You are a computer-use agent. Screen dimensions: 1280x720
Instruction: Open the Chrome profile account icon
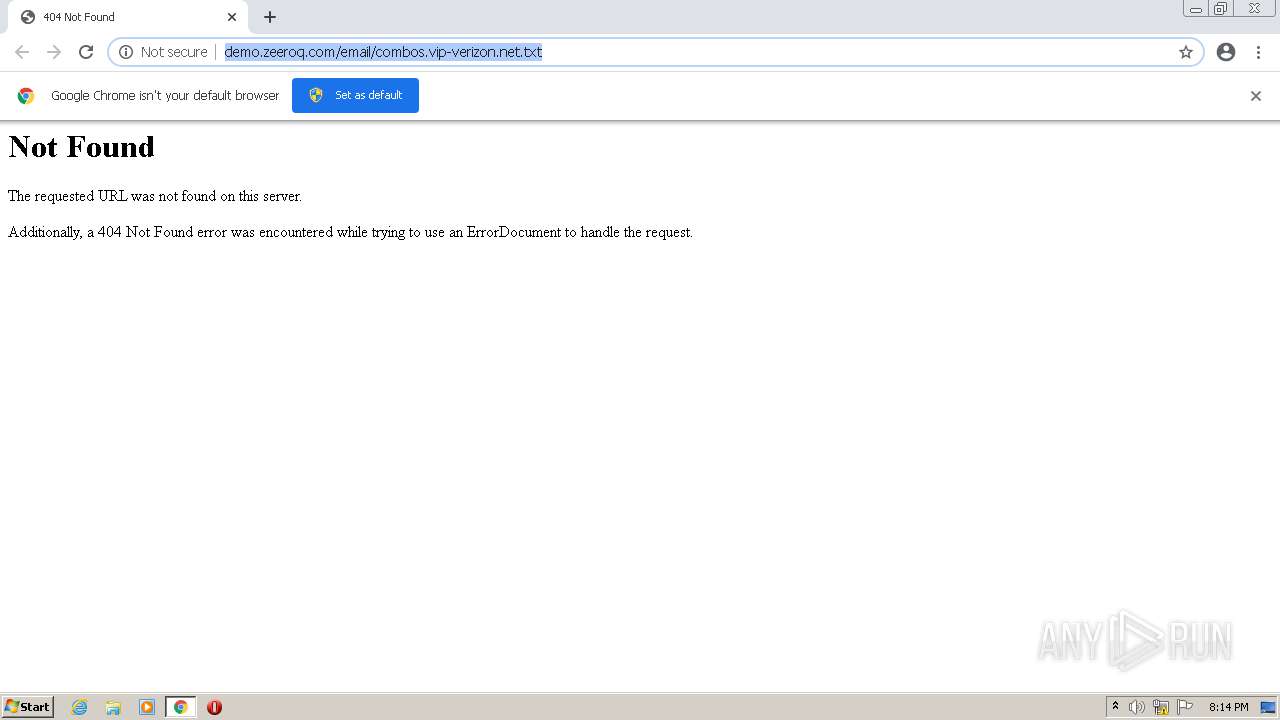1226,52
